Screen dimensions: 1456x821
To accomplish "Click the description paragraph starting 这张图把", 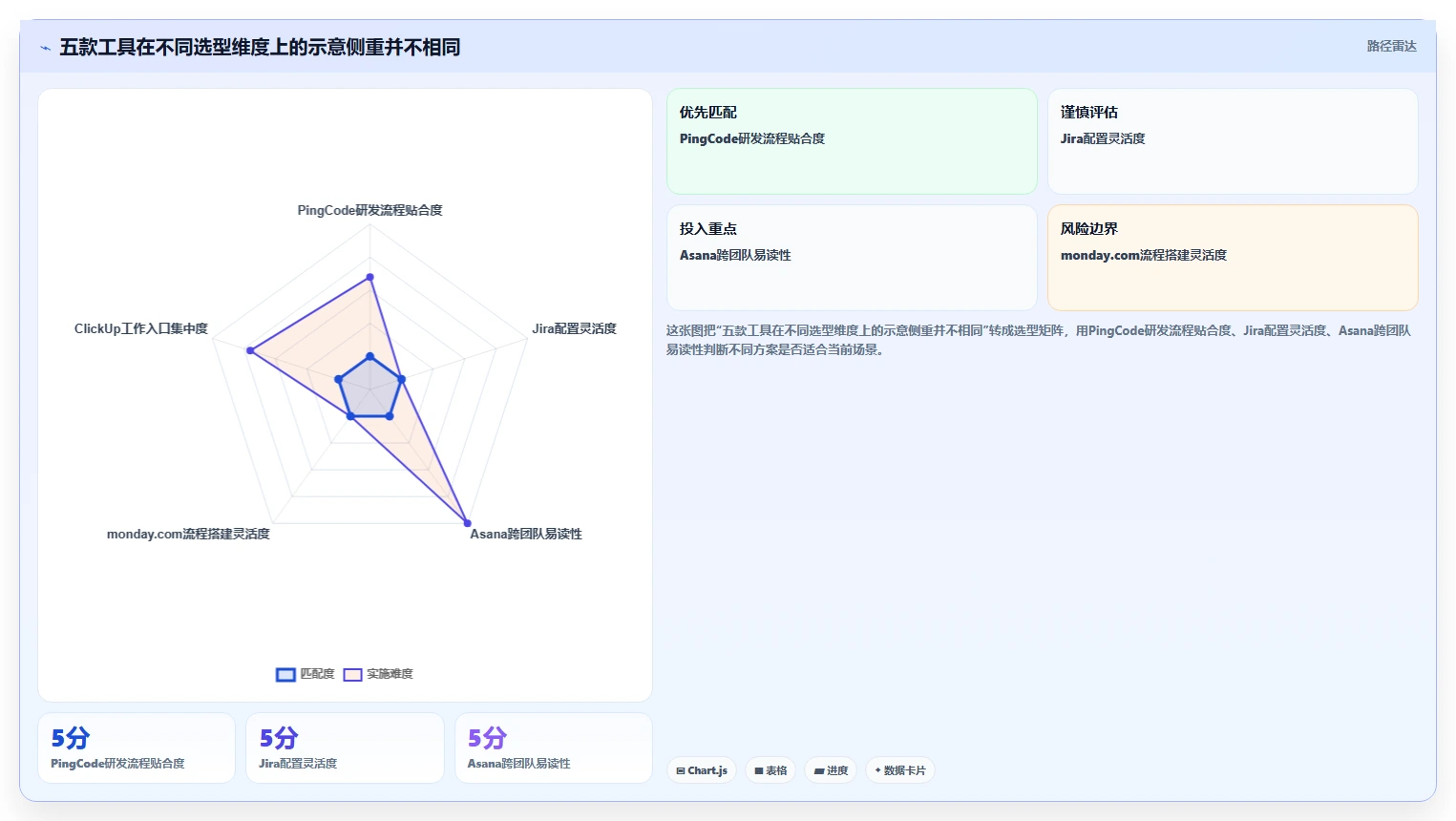I will point(1039,340).
